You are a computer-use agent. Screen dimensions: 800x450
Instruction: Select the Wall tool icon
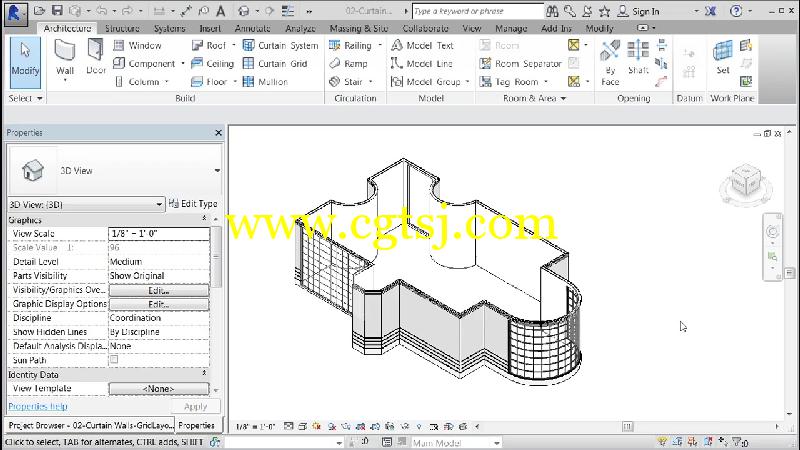point(65,52)
